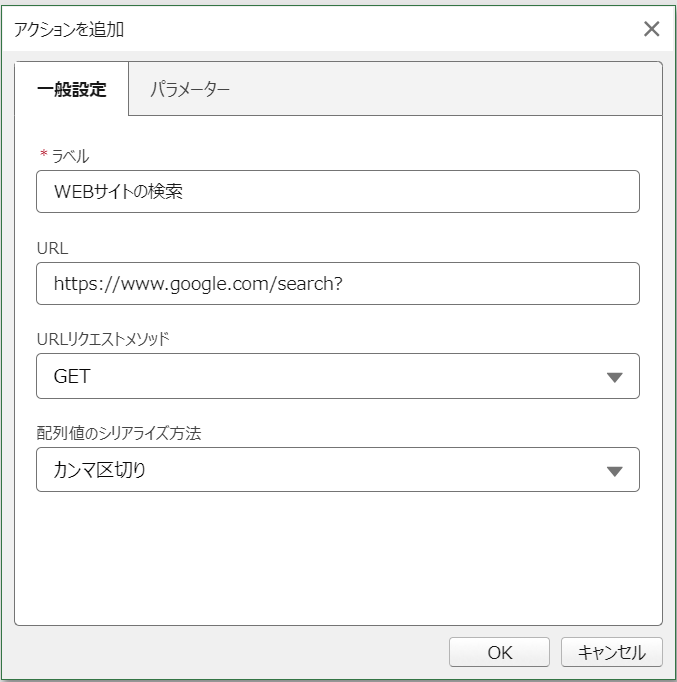Screen dimensions: 677x682
Task: Click the 配列値のシリアライズ方法 caption text
Action: click(x=119, y=433)
